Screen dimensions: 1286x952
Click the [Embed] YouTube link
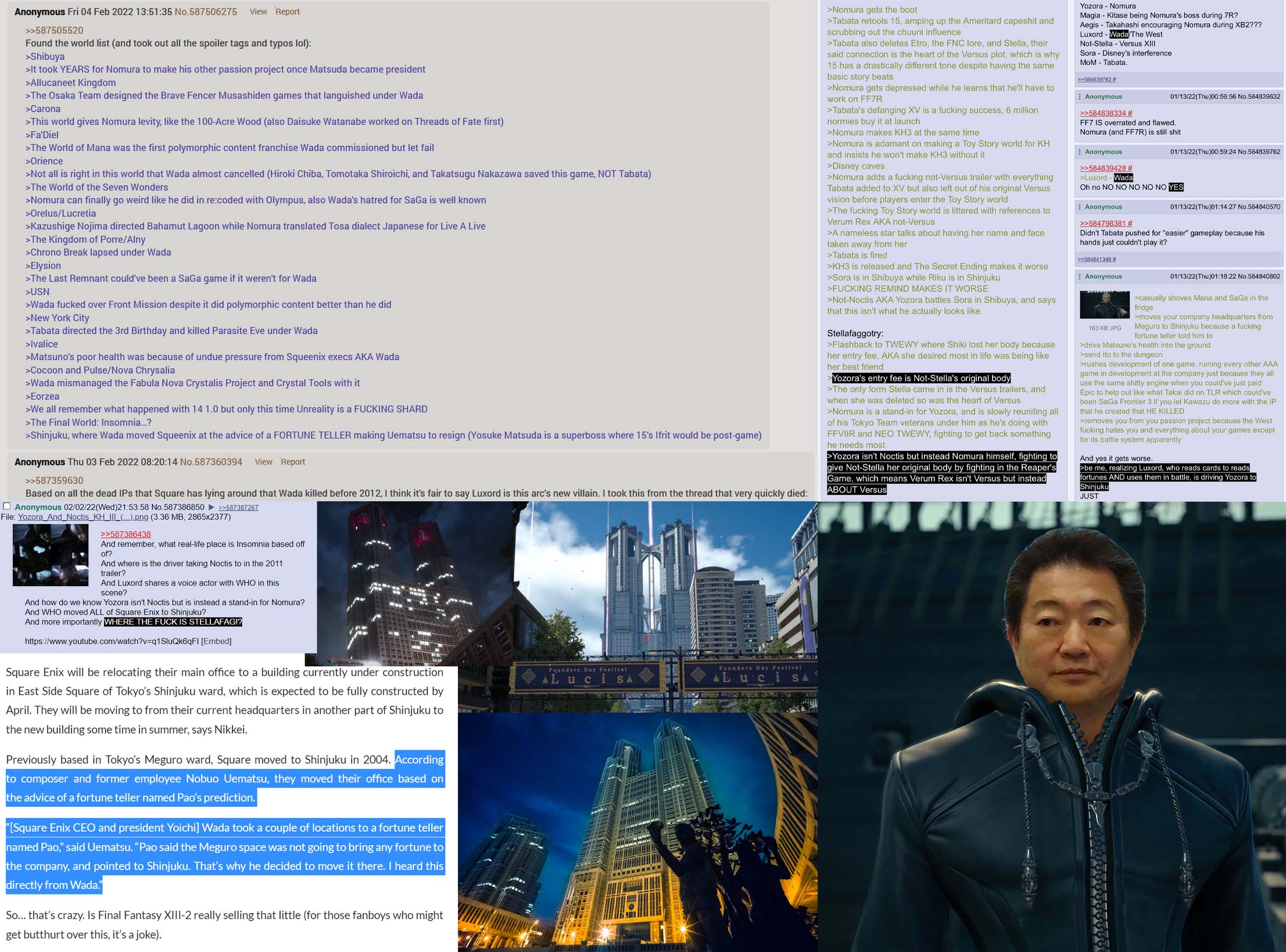pos(216,641)
